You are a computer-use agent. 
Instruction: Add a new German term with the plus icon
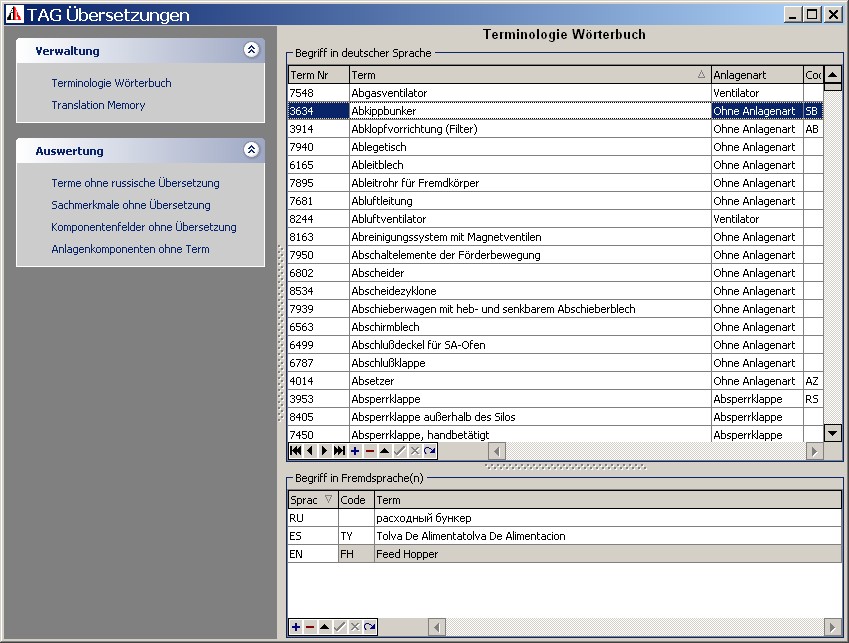(355, 451)
